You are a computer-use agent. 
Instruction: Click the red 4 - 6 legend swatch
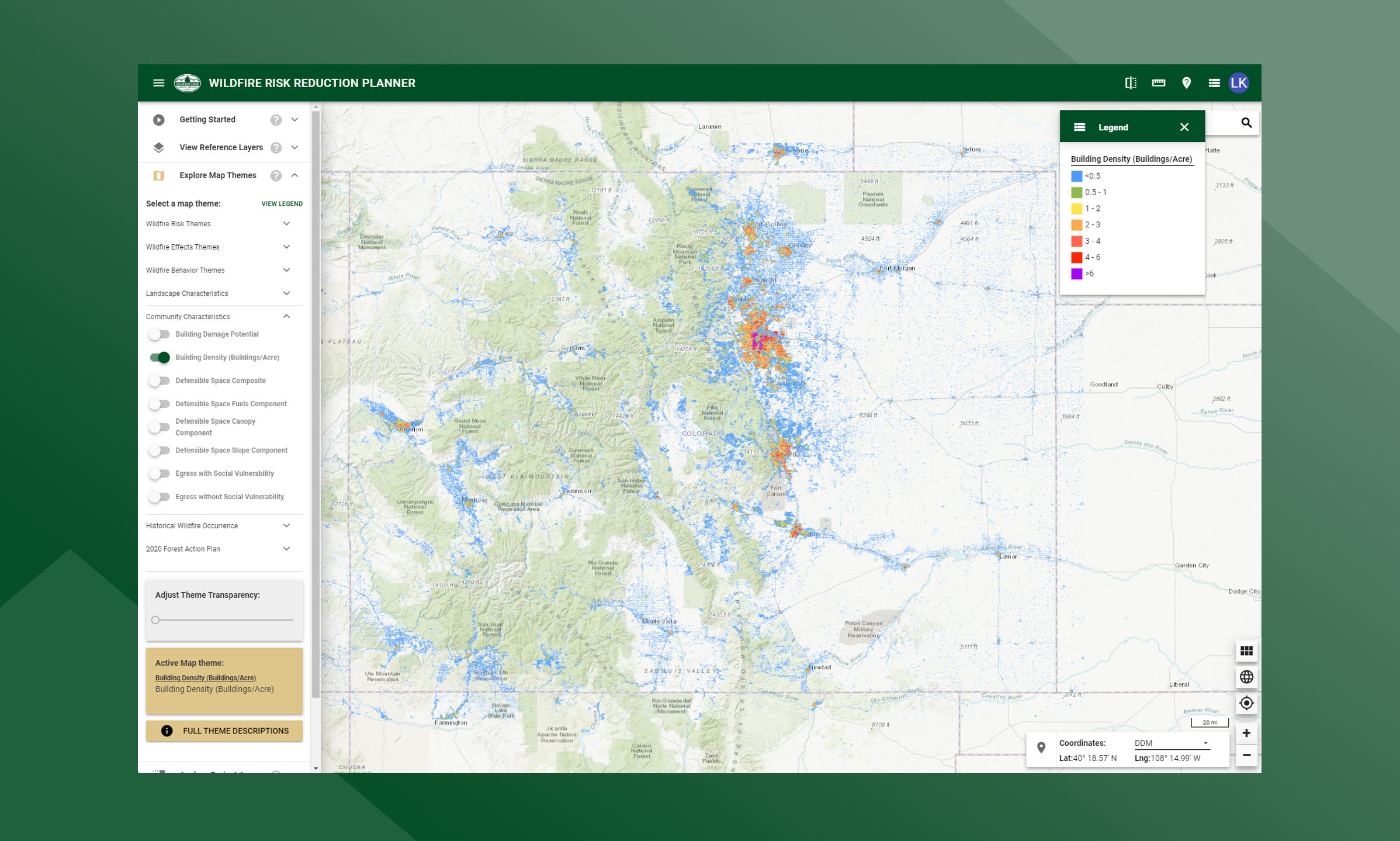pos(1076,257)
